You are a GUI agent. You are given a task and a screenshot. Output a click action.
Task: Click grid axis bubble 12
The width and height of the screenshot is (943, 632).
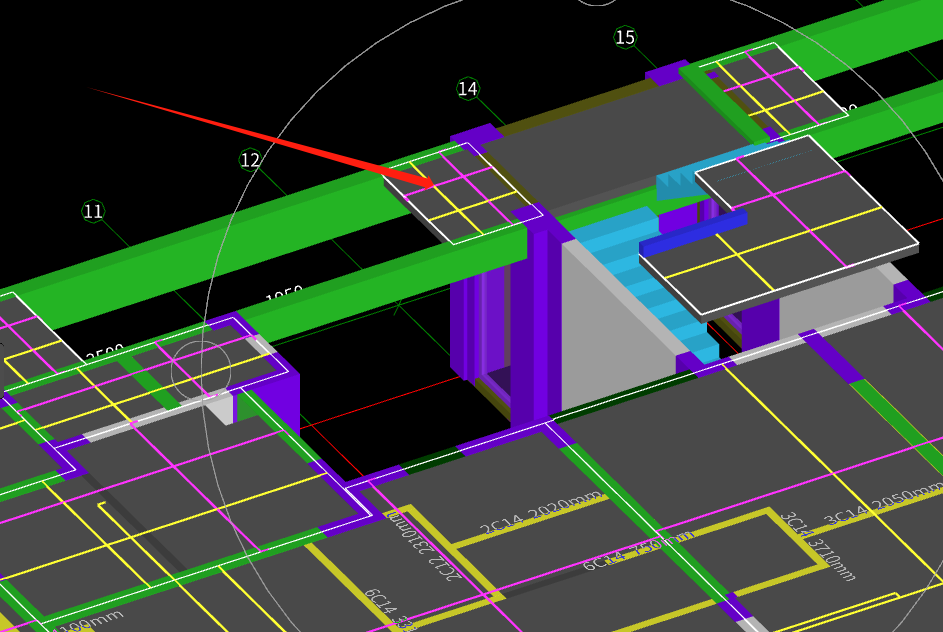[250, 160]
